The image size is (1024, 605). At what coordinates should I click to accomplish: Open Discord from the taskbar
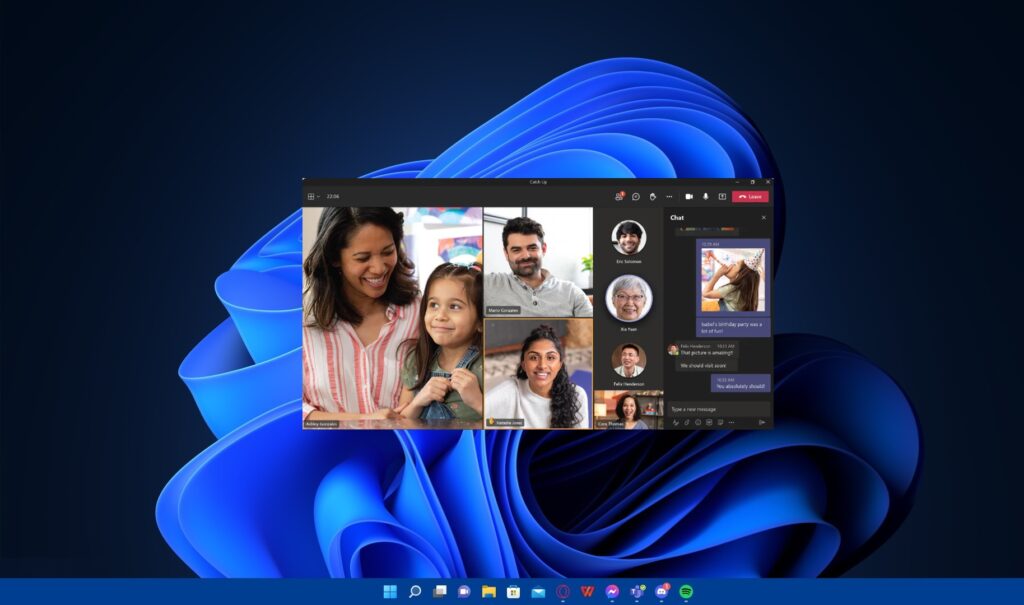tap(662, 591)
